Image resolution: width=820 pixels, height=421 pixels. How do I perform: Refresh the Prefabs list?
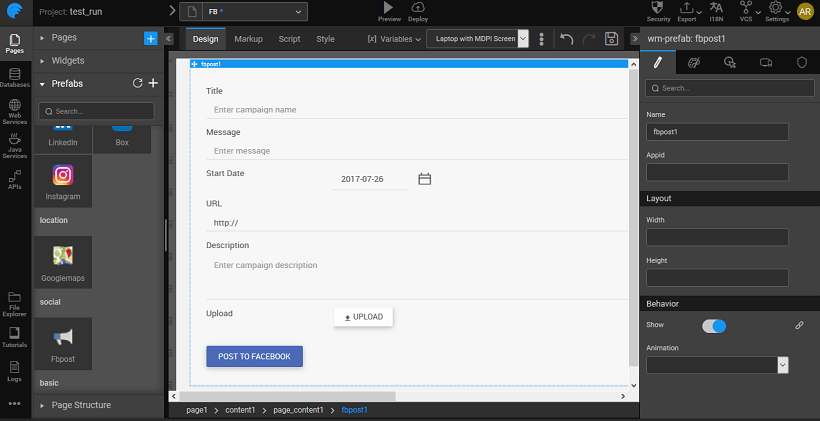[138, 83]
